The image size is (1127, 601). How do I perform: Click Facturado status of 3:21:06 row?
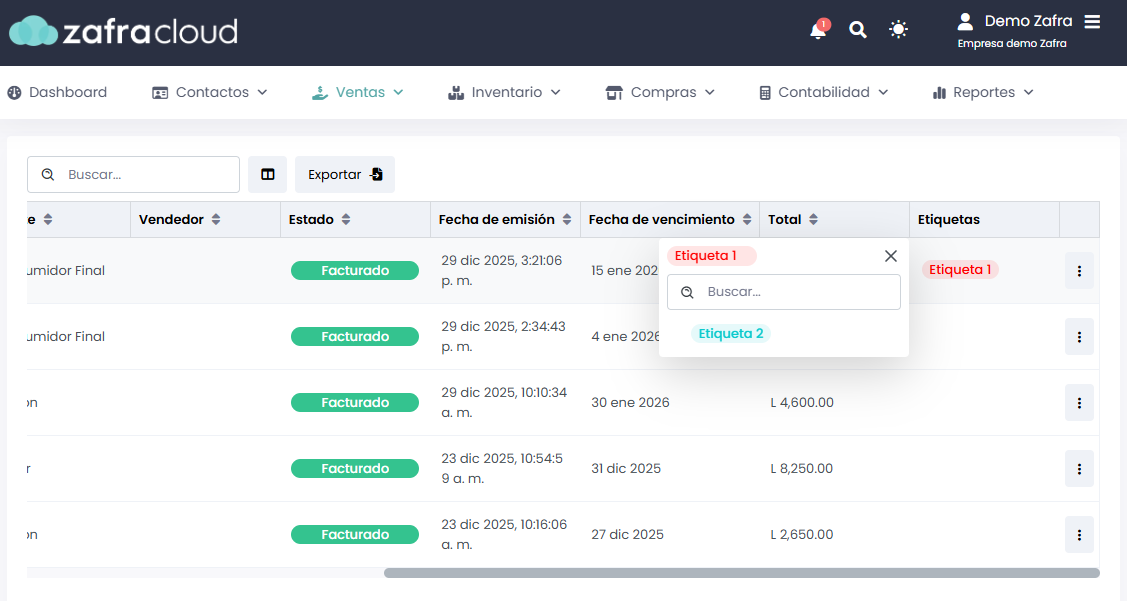coord(355,270)
